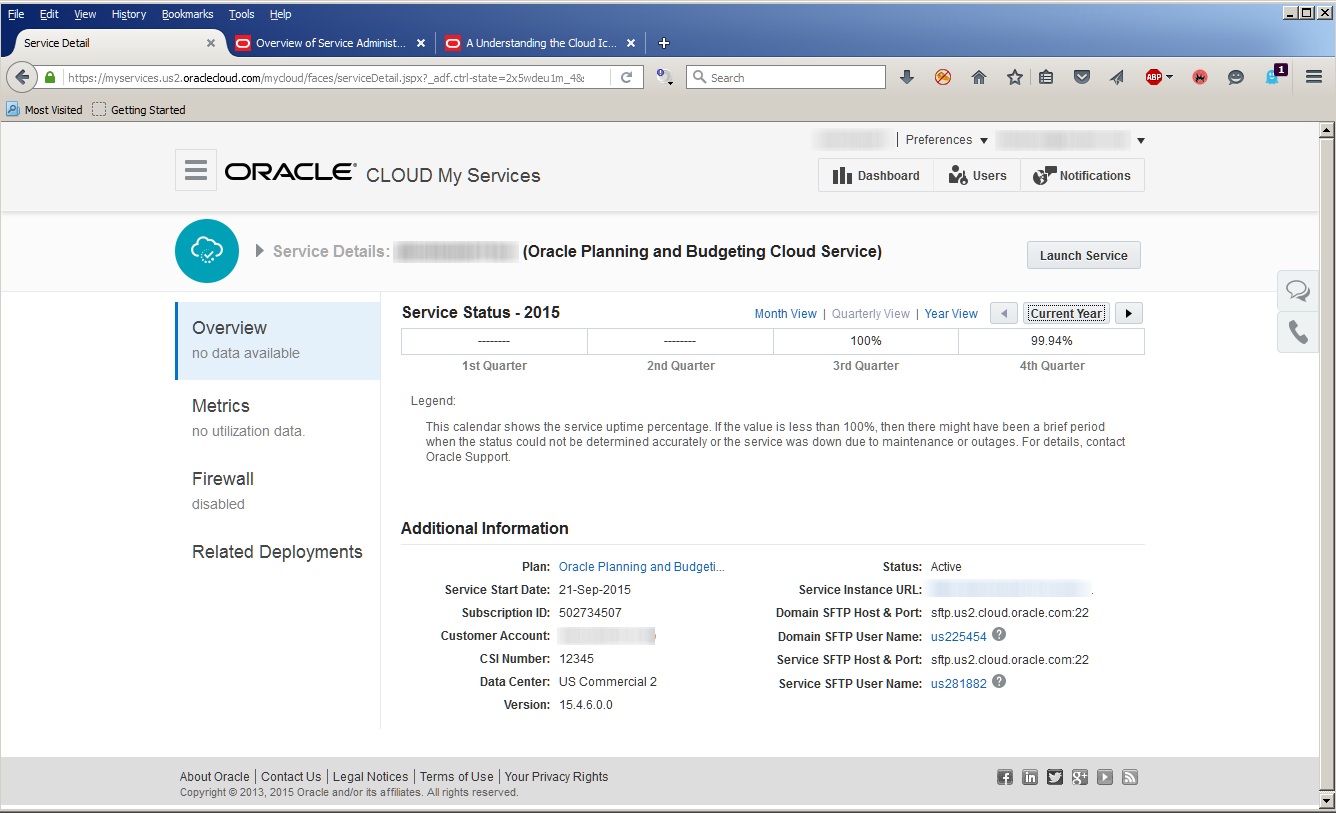Open Oracle's YouTube icon
The width and height of the screenshot is (1336, 813).
(1105, 777)
